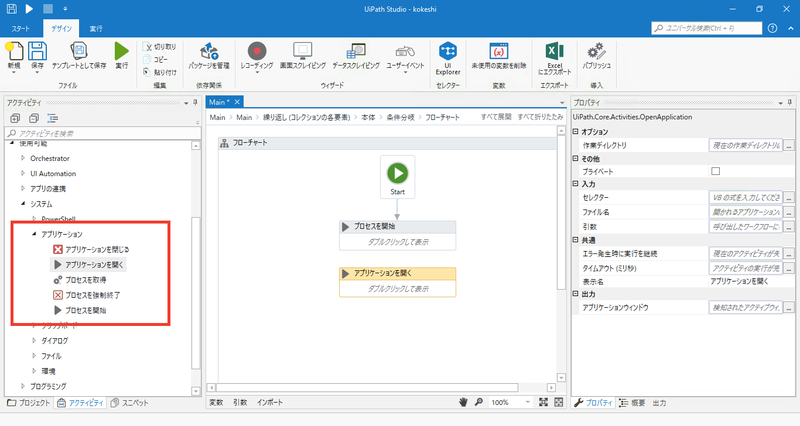Select アプリケーションを閉じる activity

pos(92,249)
